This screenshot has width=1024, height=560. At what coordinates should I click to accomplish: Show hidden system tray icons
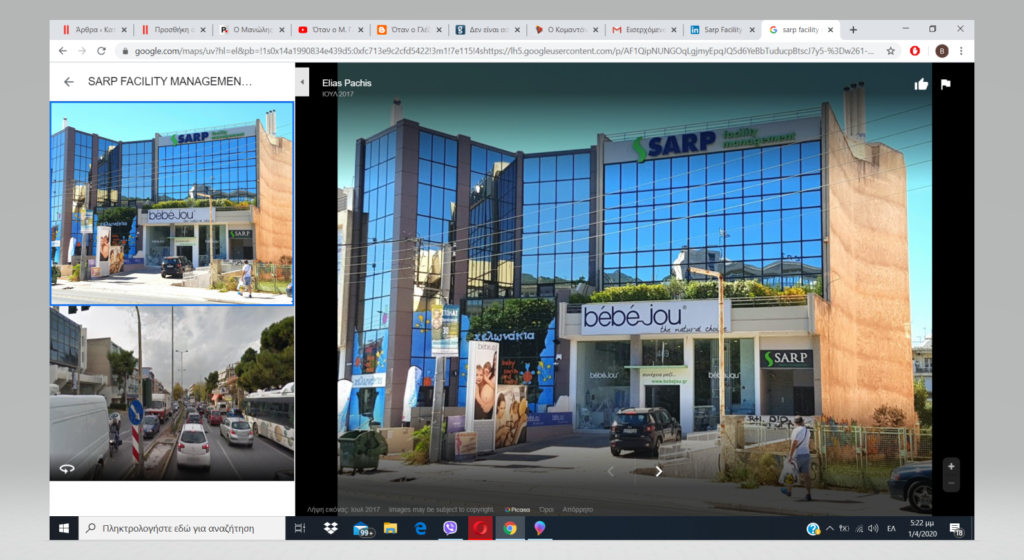point(829,528)
